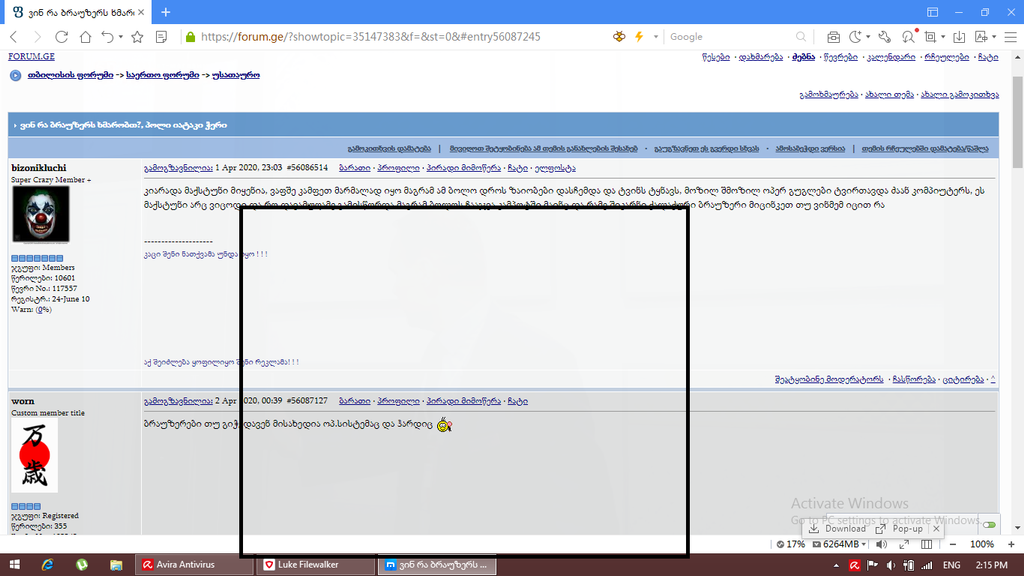
Task: Show site security info via green lock
Action: [191, 37]
